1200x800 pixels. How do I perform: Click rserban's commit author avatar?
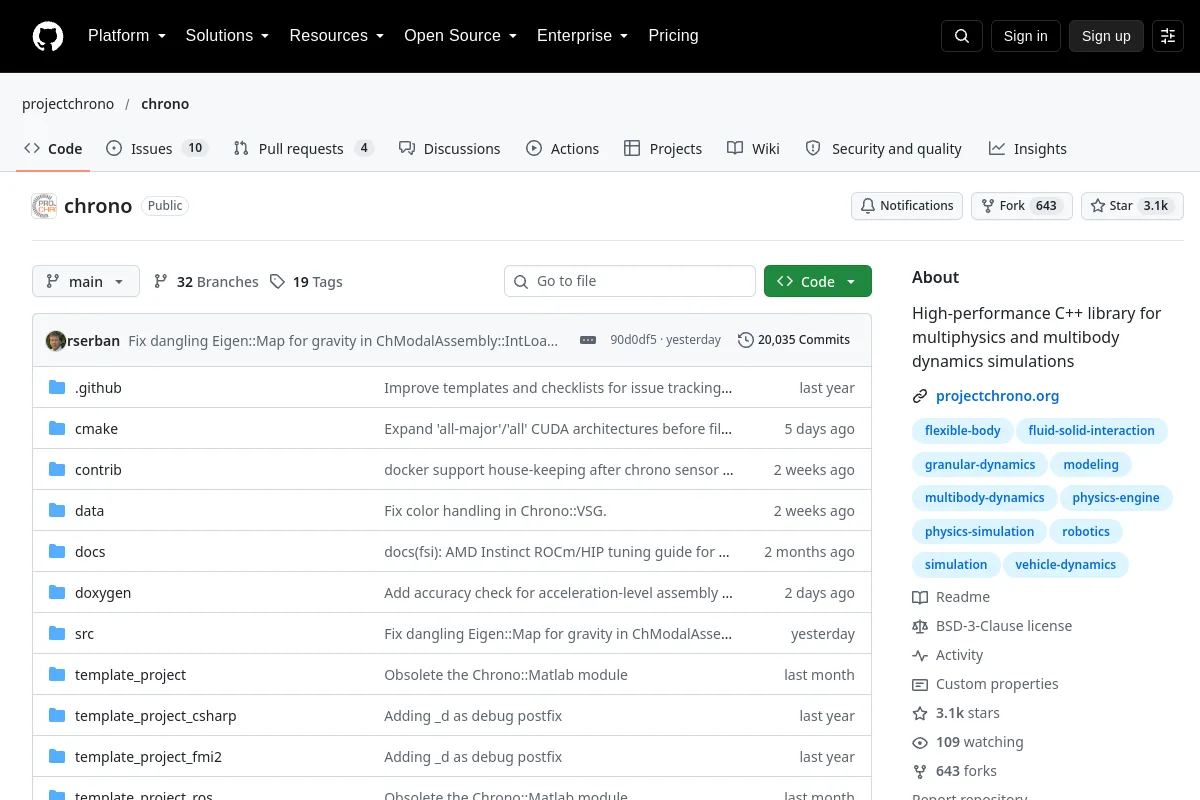(x=56, y=340)
